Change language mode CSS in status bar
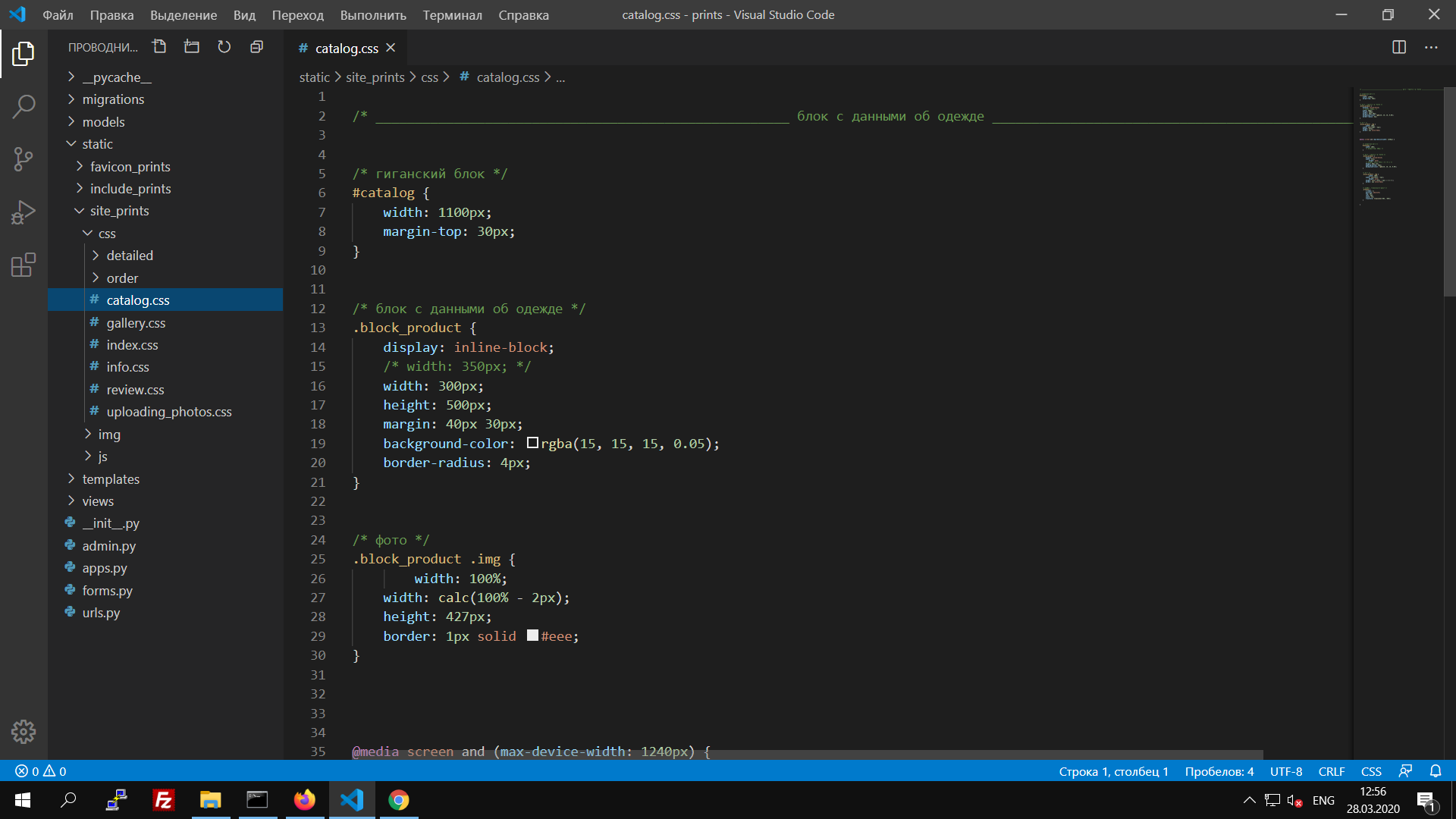This screenshot has width=1456, height=819. coord(1371,771)
